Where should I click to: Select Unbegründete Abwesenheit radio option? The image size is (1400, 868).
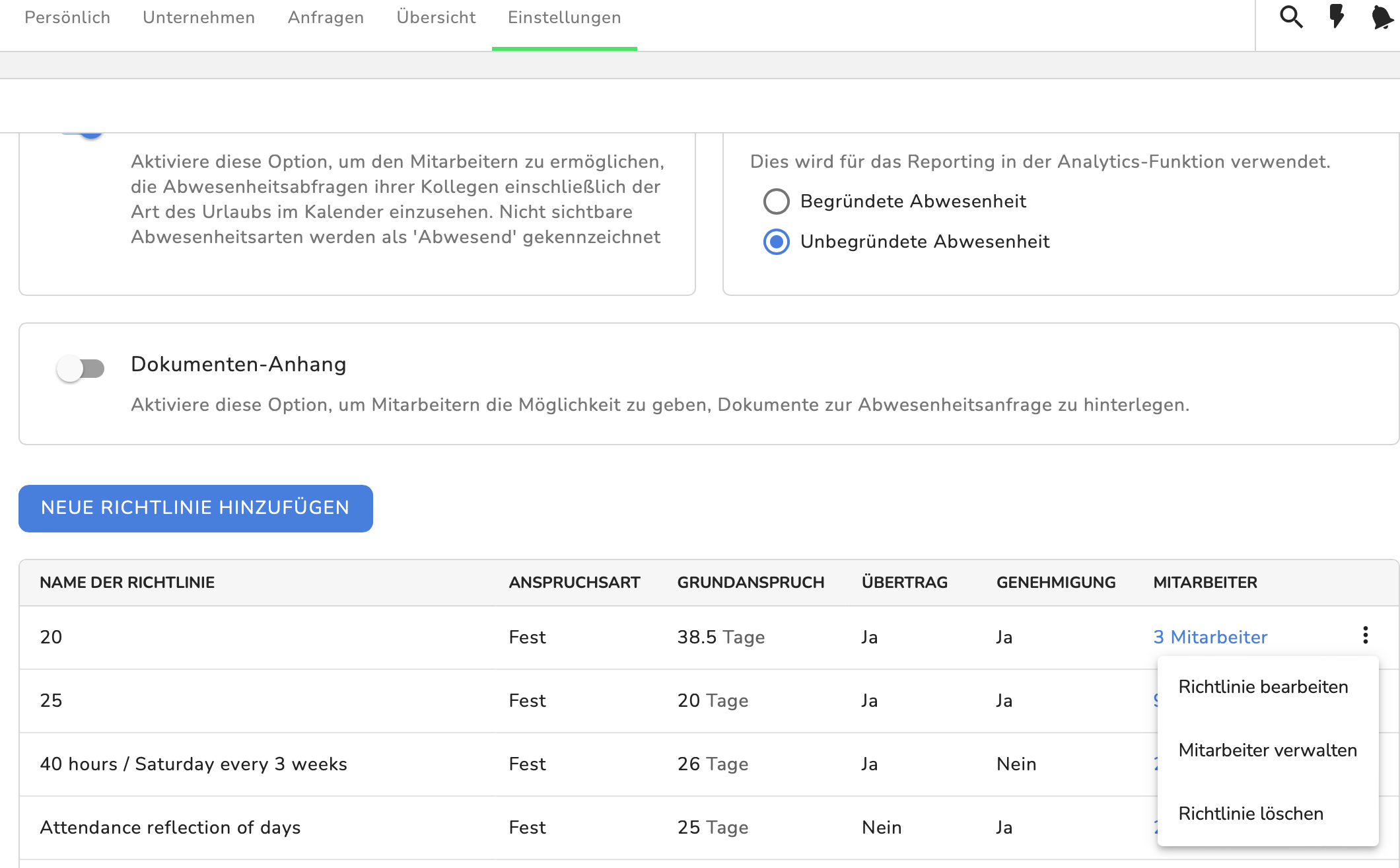point(777,242)
